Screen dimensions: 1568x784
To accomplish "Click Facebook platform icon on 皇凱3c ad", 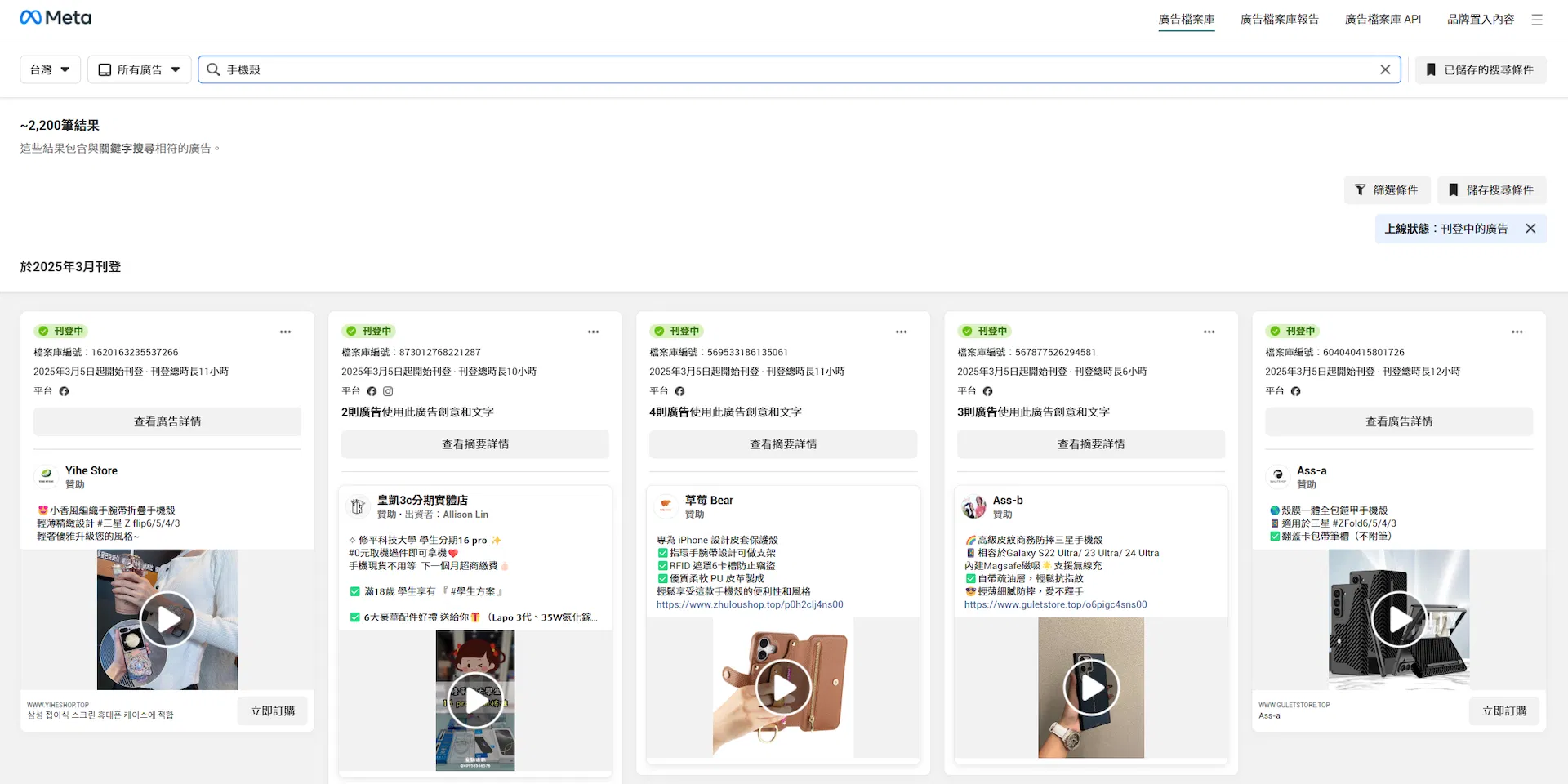I will [372, 391].
